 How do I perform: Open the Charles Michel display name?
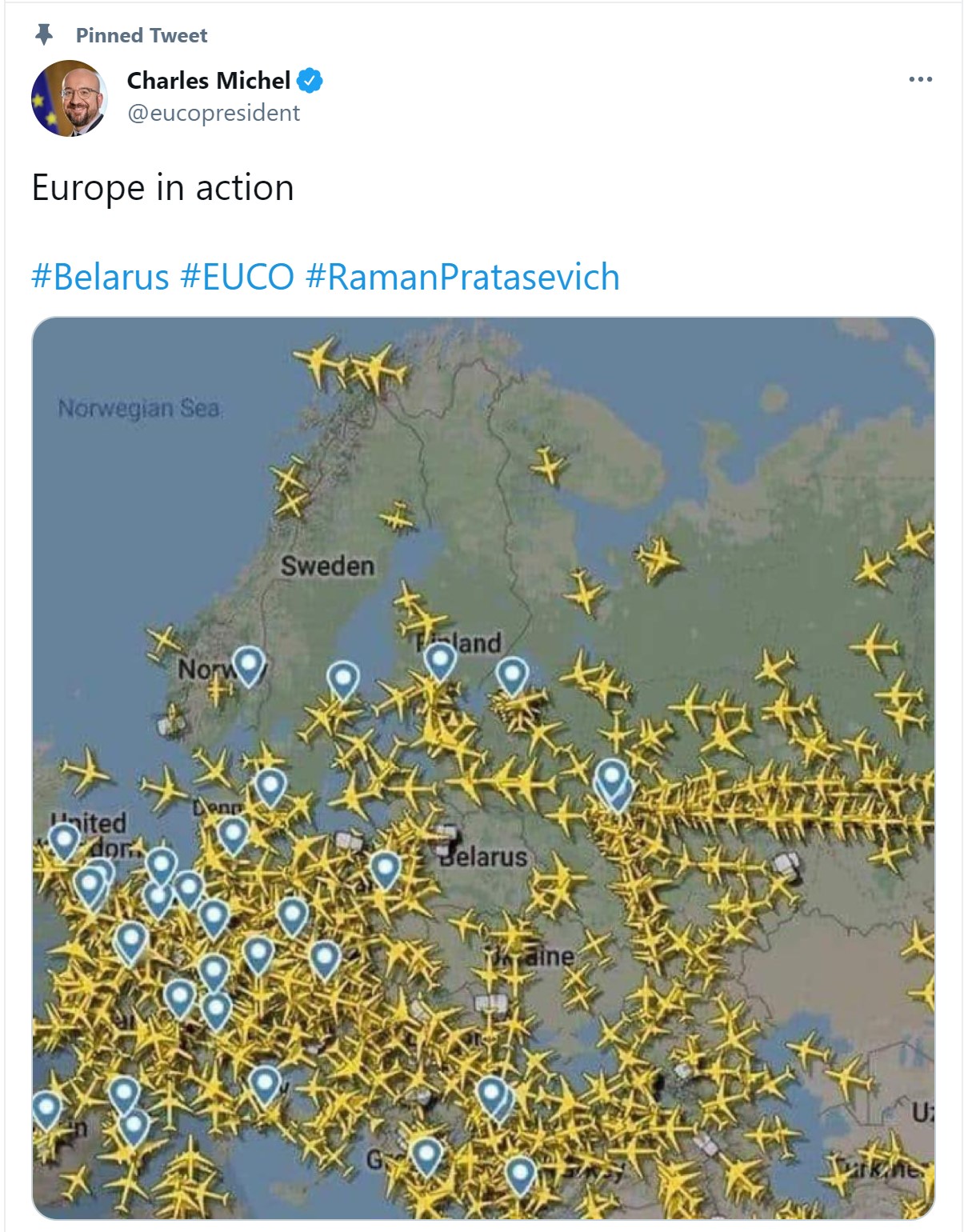[x=209, y=81]
